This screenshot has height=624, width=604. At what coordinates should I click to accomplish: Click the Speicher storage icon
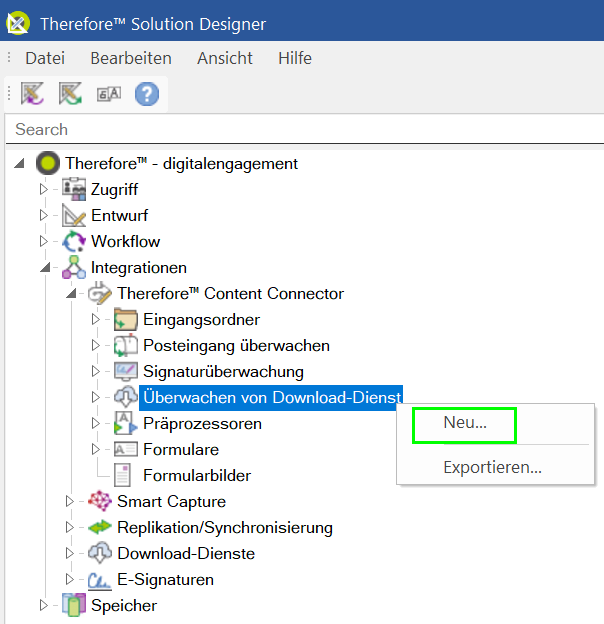click(74, 606)
